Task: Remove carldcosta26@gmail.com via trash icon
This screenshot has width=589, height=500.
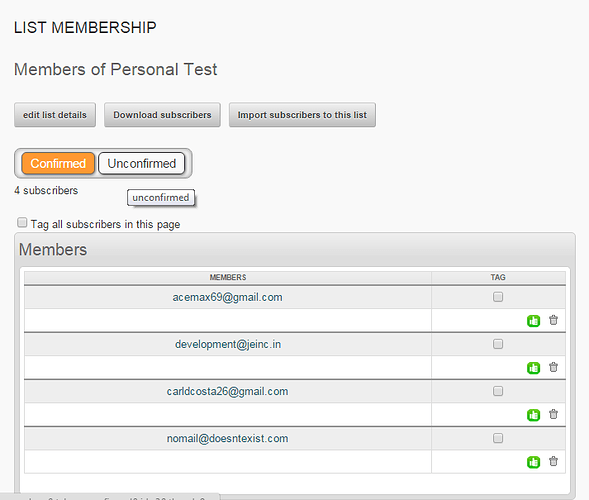Action: [x=553, y=414]
